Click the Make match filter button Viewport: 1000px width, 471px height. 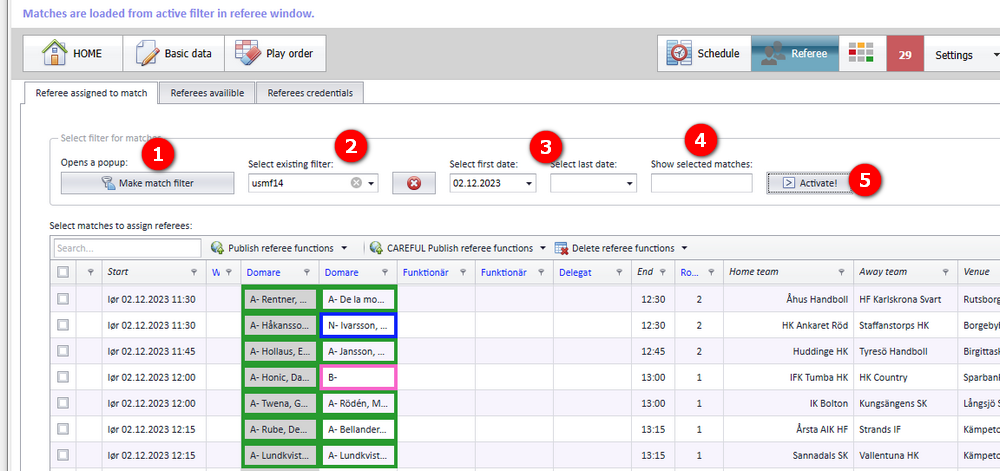pyautogui.click(x=147, y=183)
